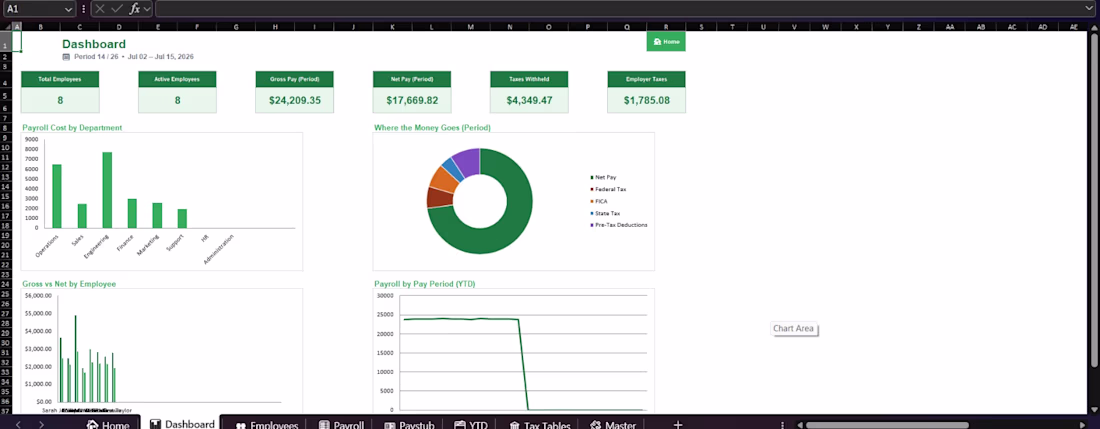Click the Federal Tax legend color swatch
Viewport: 1100px width, 429px height.
[x=592, y=189]
